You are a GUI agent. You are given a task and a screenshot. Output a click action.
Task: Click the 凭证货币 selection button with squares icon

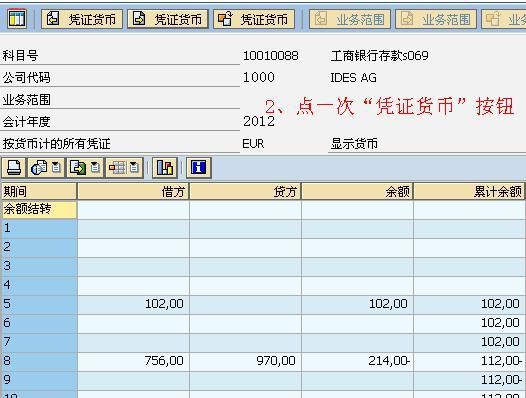tap(254, 19)
